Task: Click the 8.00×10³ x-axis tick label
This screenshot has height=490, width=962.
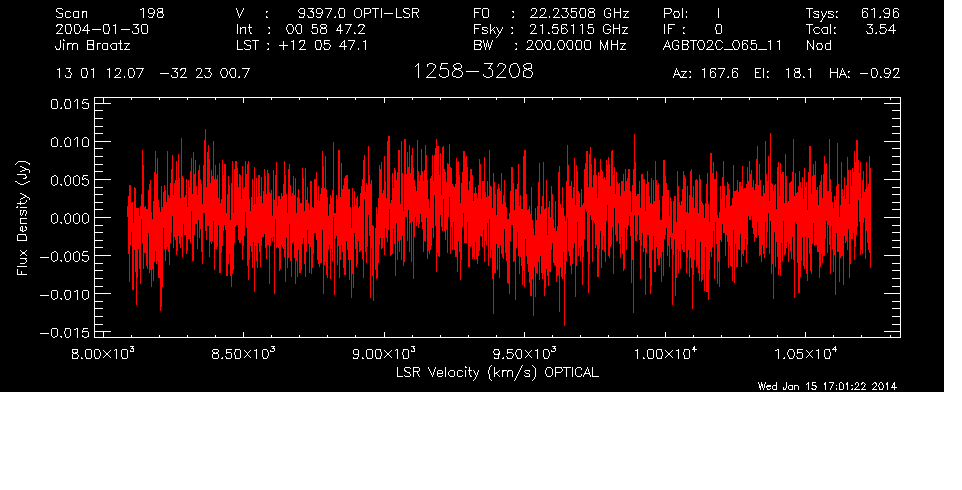Action: point(103,354)
